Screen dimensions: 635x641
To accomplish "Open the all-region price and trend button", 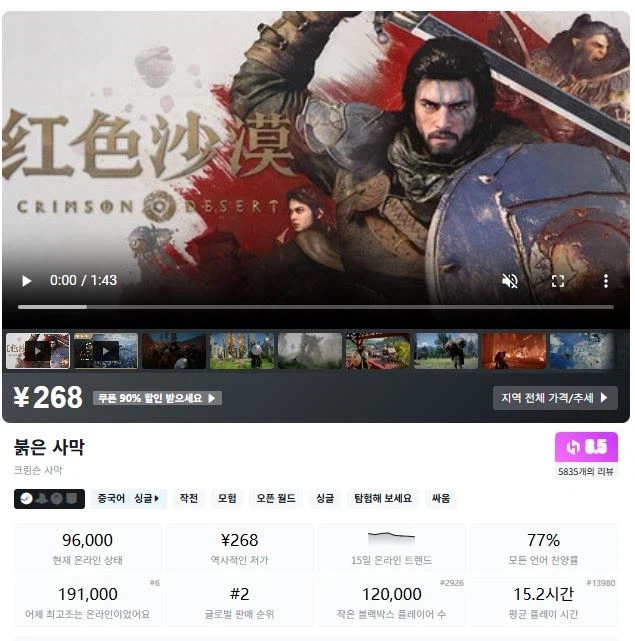I will pos(555,398).
